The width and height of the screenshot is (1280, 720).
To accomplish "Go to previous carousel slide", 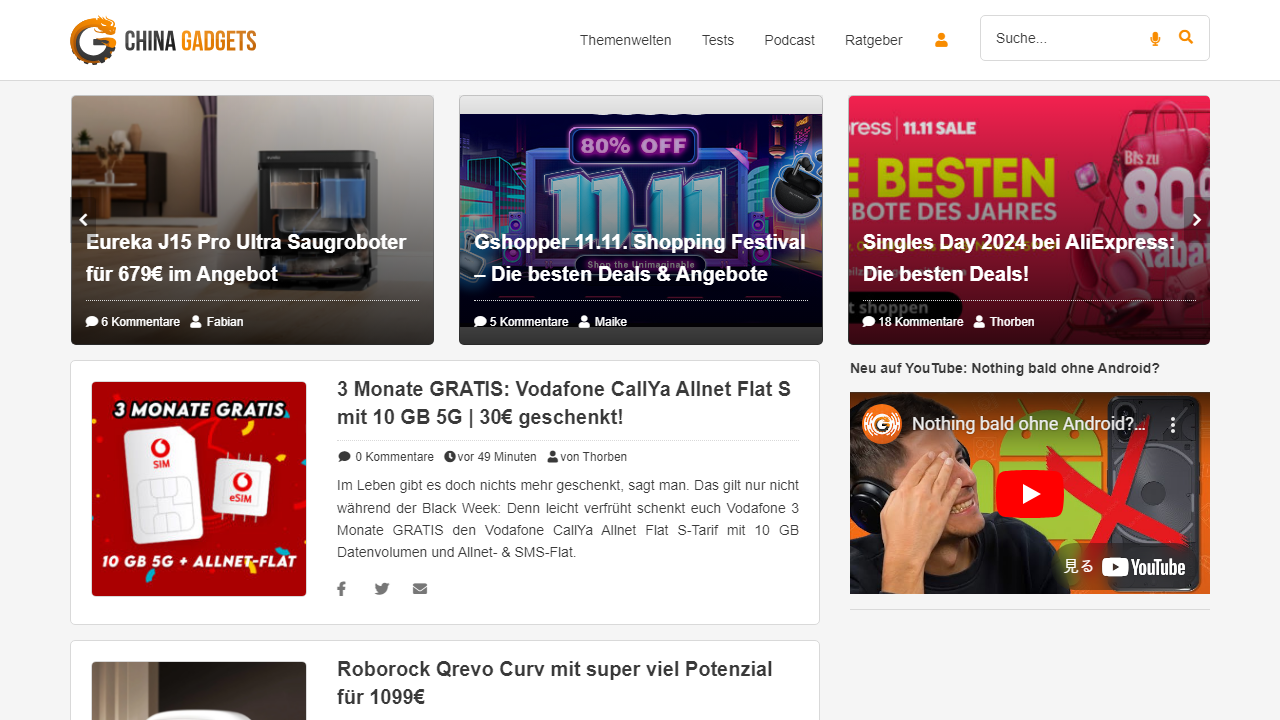I will (x=84, y=220).
